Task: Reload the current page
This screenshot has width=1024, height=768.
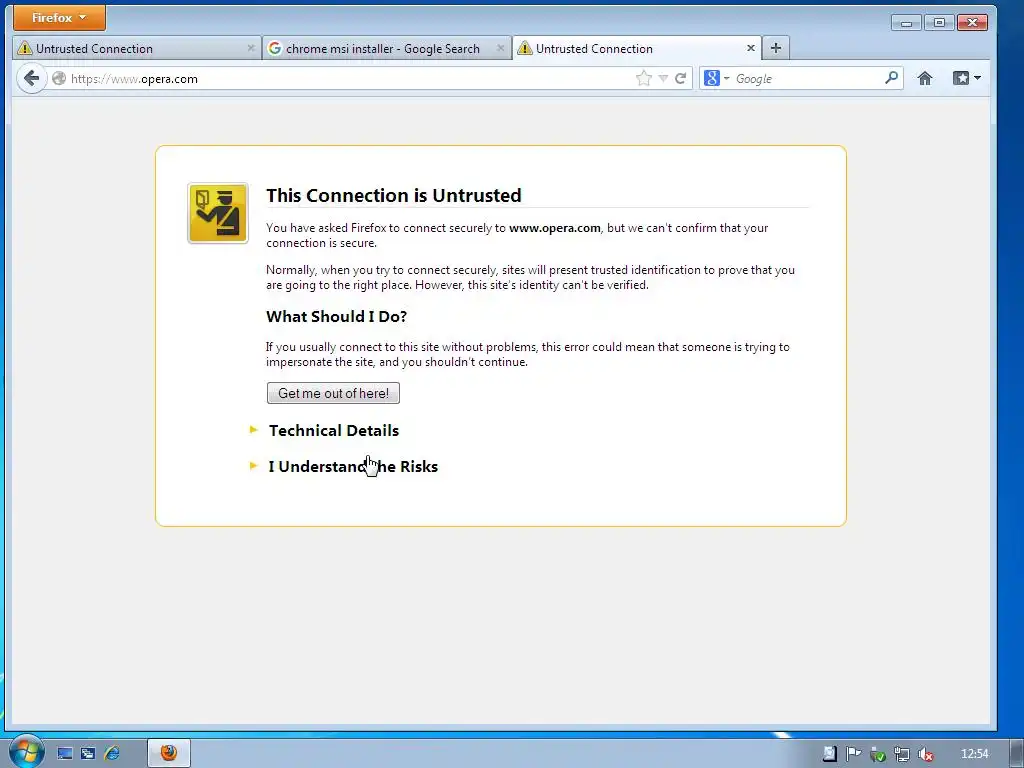Action: tap(680, 78)
